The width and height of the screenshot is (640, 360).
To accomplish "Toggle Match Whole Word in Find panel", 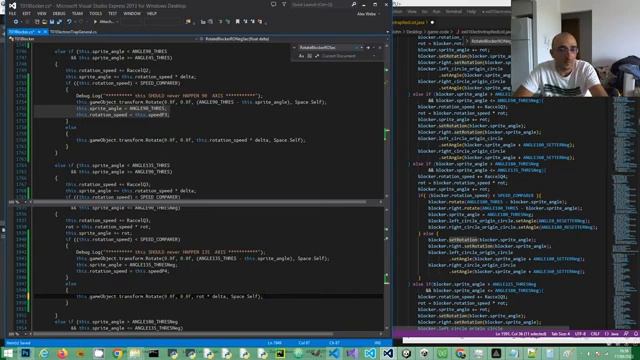I will click(x=309, y=56).
